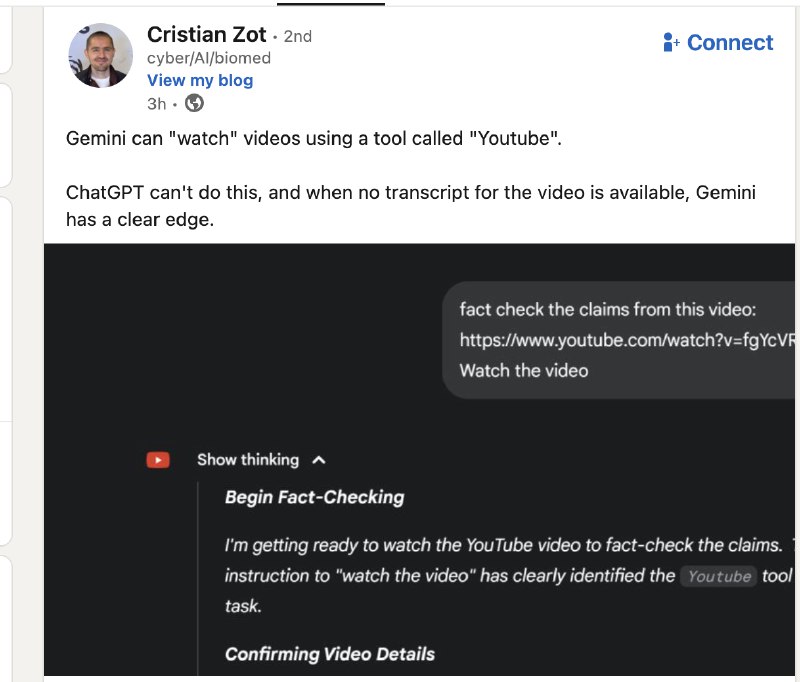This screenshot has height=682, width=800.
Task: Click "Watch the video" in prompt bubble
Action: pyautogui.click(x=524, y=370)
